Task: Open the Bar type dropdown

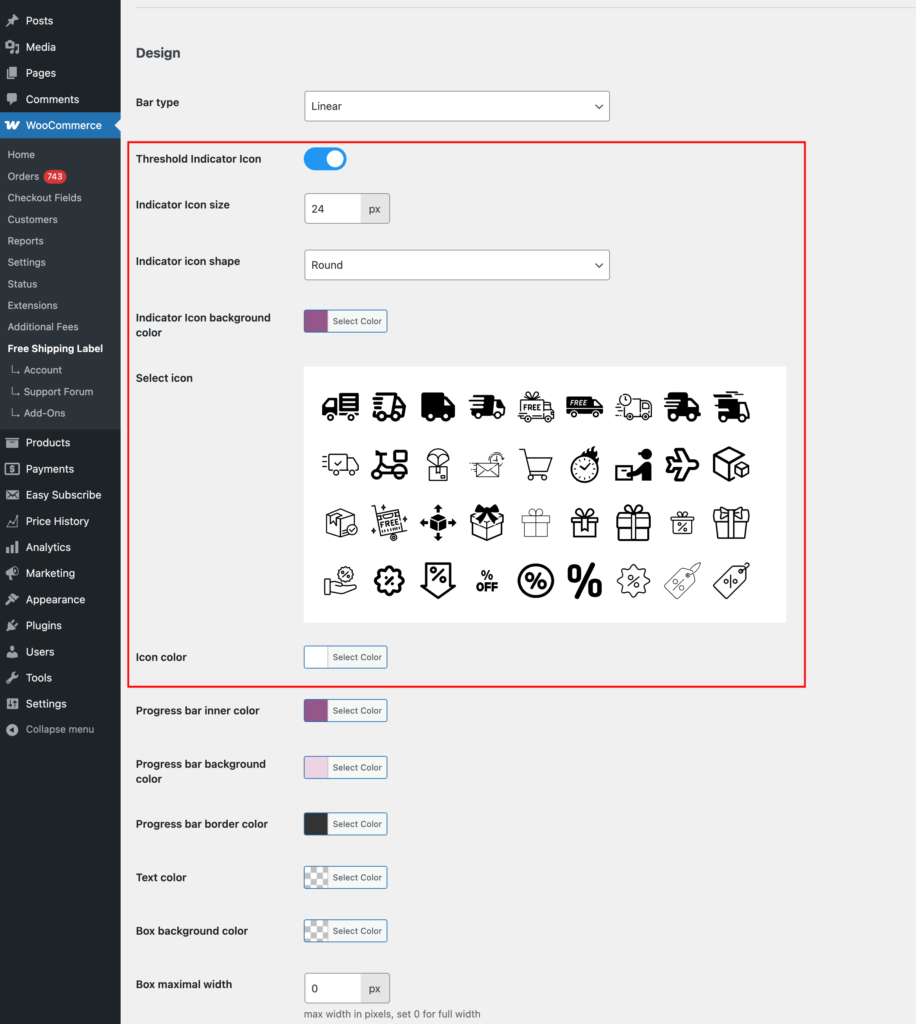Action: (x=456, y=106)
